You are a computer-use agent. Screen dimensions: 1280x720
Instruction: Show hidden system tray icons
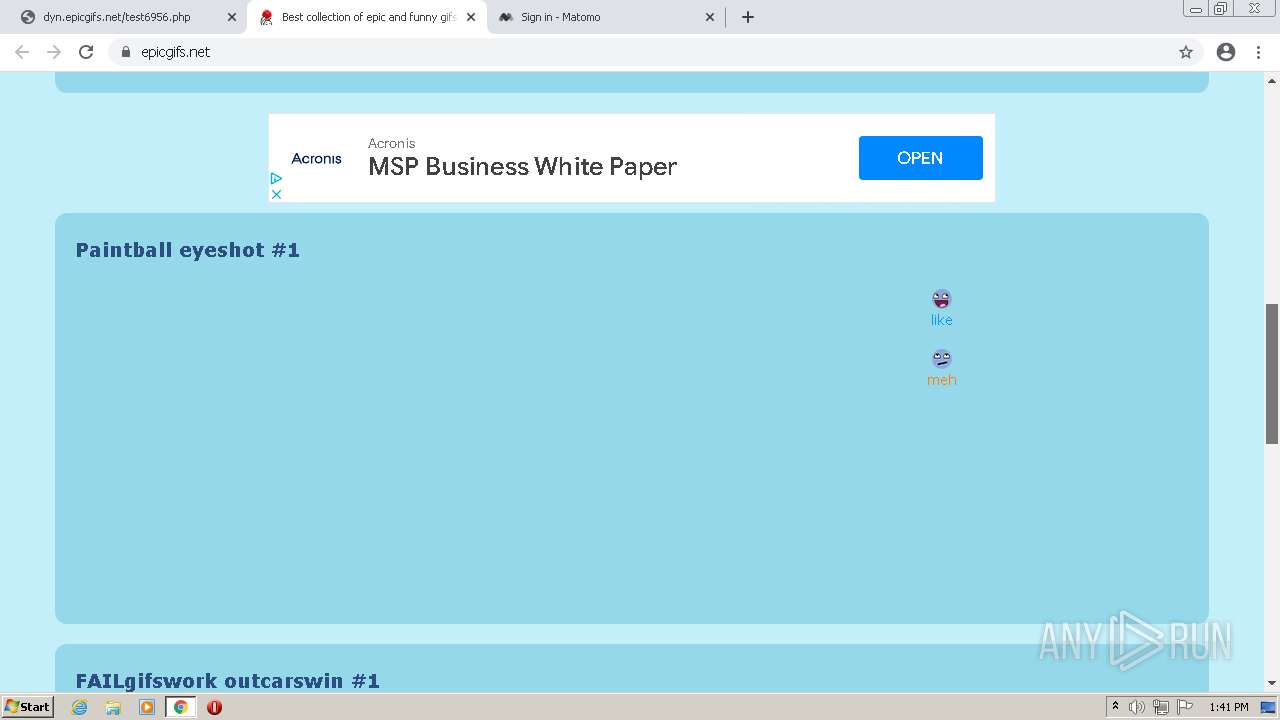pos(1115,707)
